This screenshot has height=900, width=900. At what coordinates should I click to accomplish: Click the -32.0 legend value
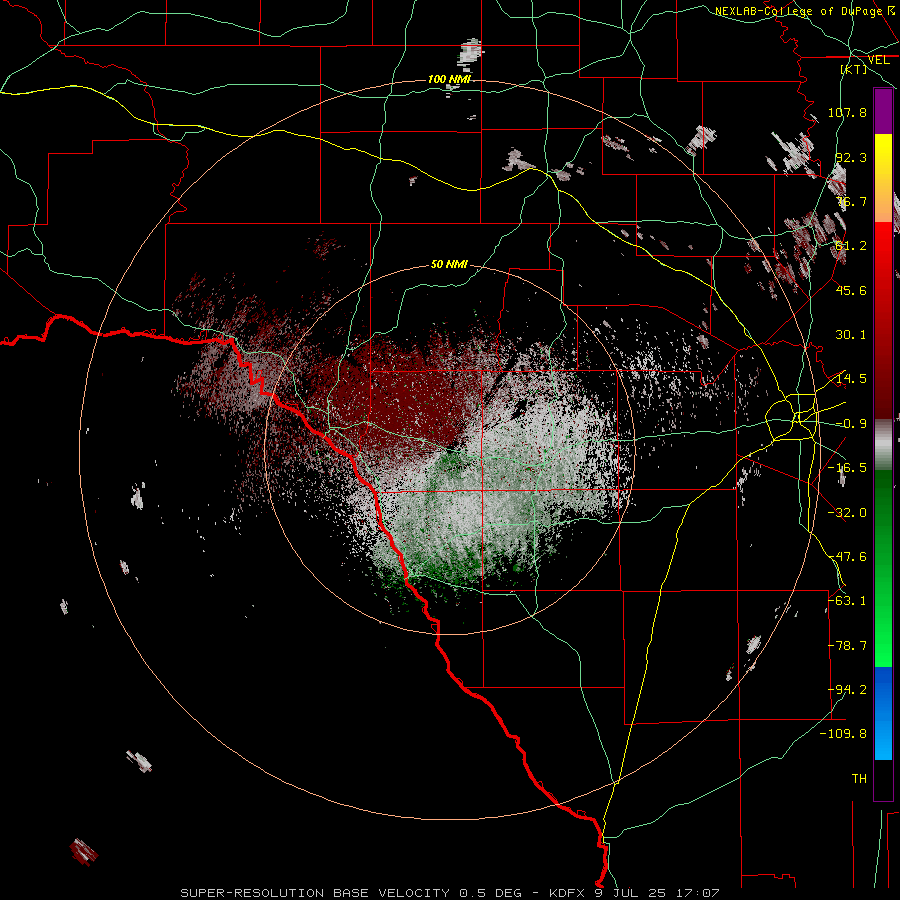tap(847, 513)
